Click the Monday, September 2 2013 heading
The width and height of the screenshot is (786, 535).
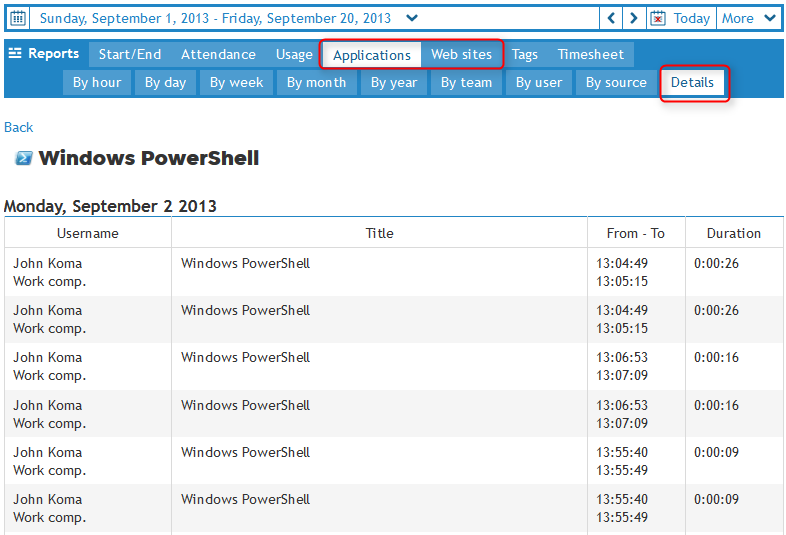pos(110,206)
